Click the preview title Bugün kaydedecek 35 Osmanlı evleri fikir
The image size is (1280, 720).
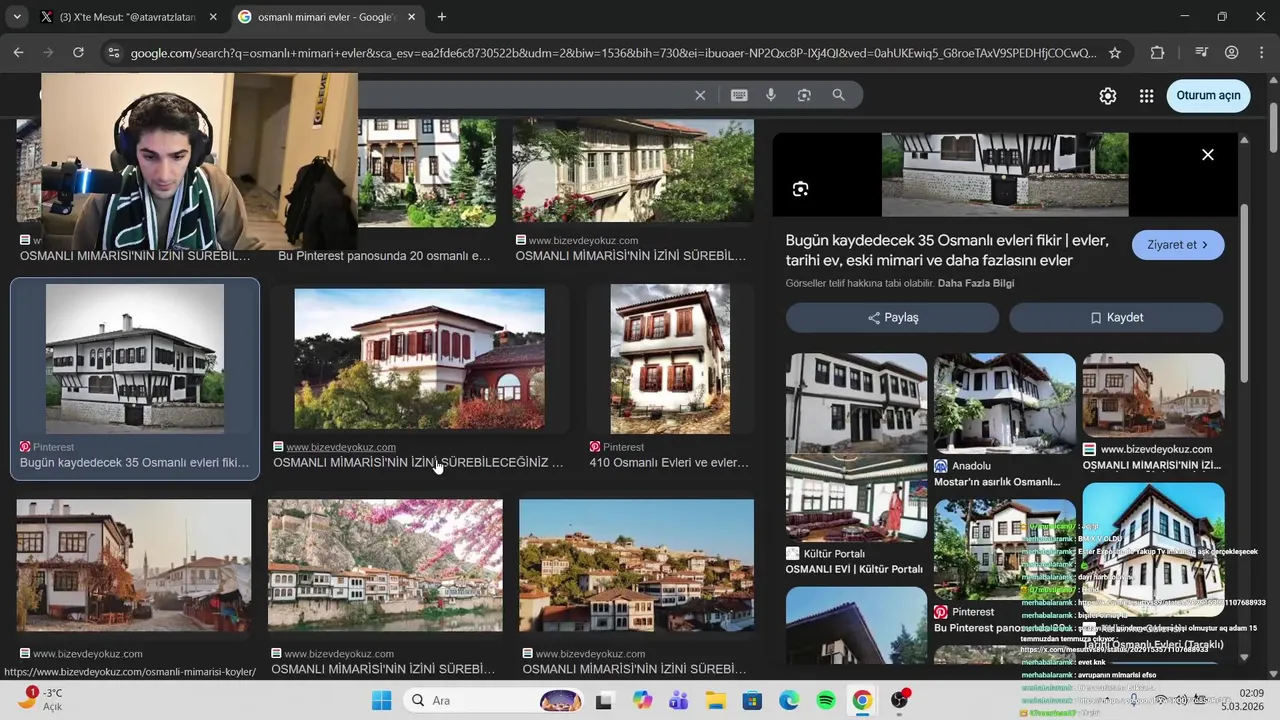(x=947, y=250)
